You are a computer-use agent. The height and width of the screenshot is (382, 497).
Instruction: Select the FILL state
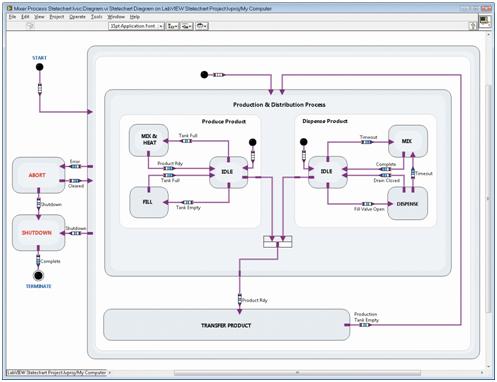click(149, 202)
